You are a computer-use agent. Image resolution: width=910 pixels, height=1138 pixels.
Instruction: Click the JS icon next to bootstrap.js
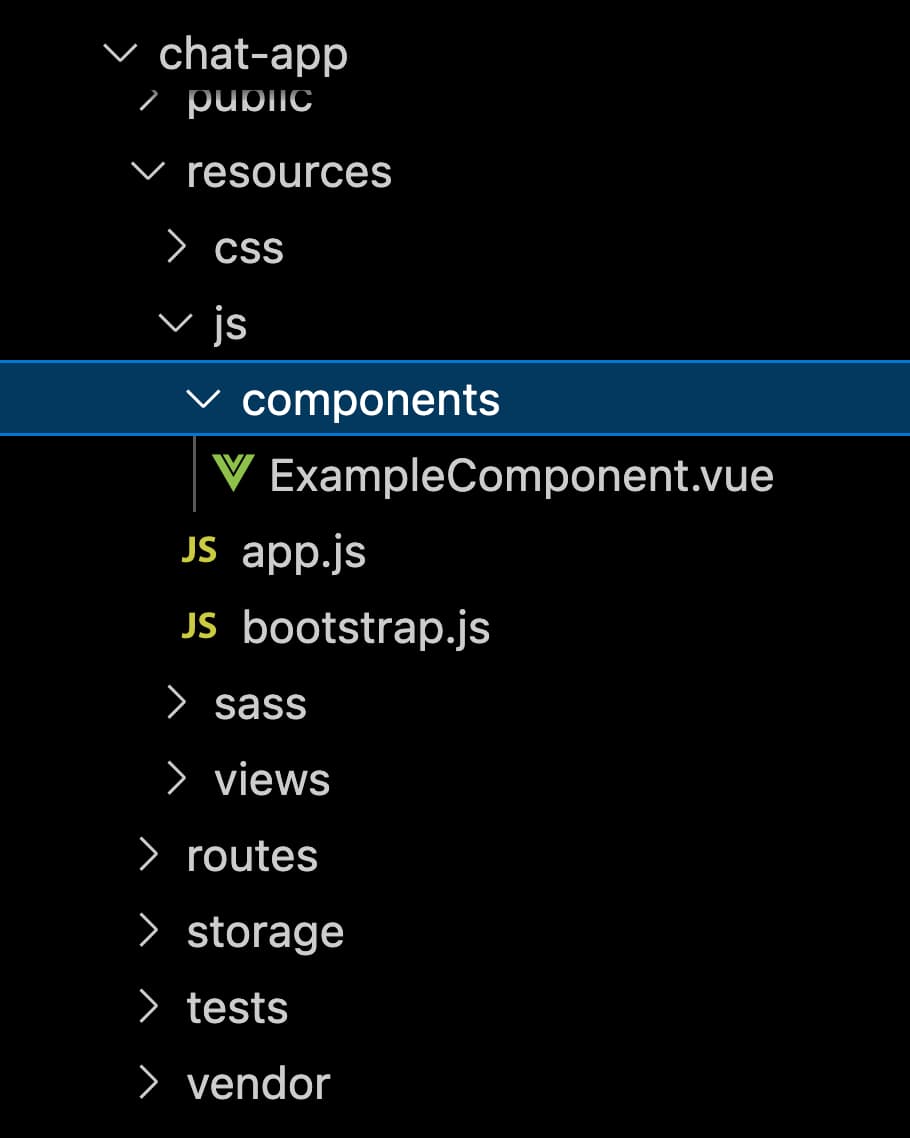coord(199,626)
